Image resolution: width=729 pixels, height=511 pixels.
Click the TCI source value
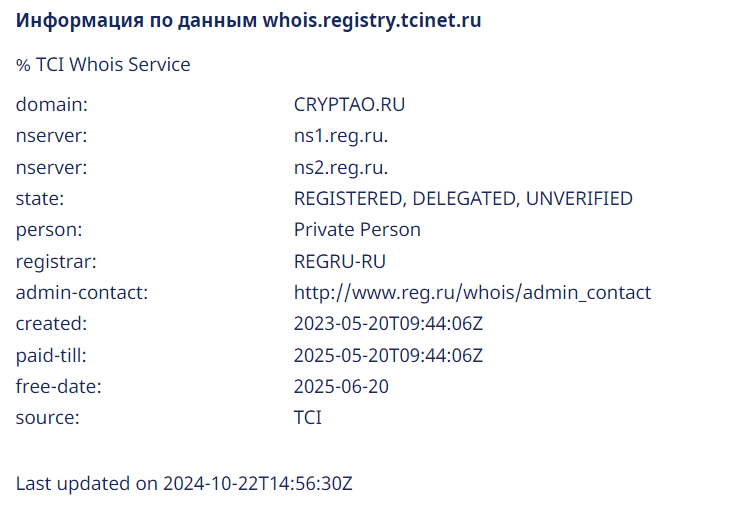point(308,418)
